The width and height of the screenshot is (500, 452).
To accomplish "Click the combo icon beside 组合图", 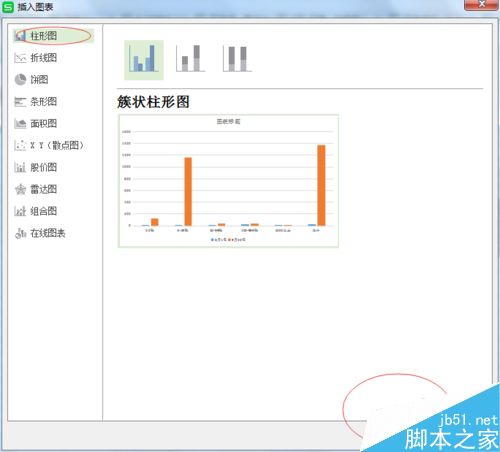I will tap(20, 211).
